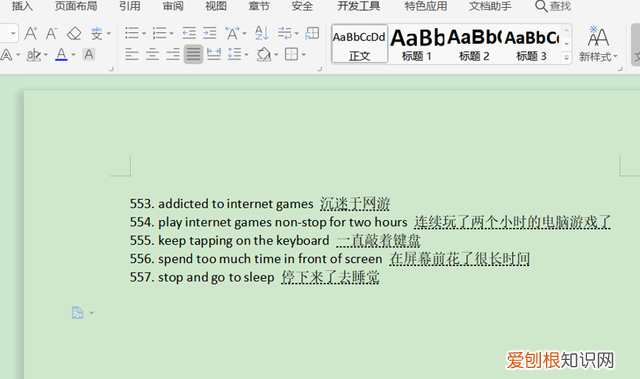Image resolution: width=640 pixels, height=379 pixels.
Task: Apply the 标题 3 style
Action: tap(531, 44)
